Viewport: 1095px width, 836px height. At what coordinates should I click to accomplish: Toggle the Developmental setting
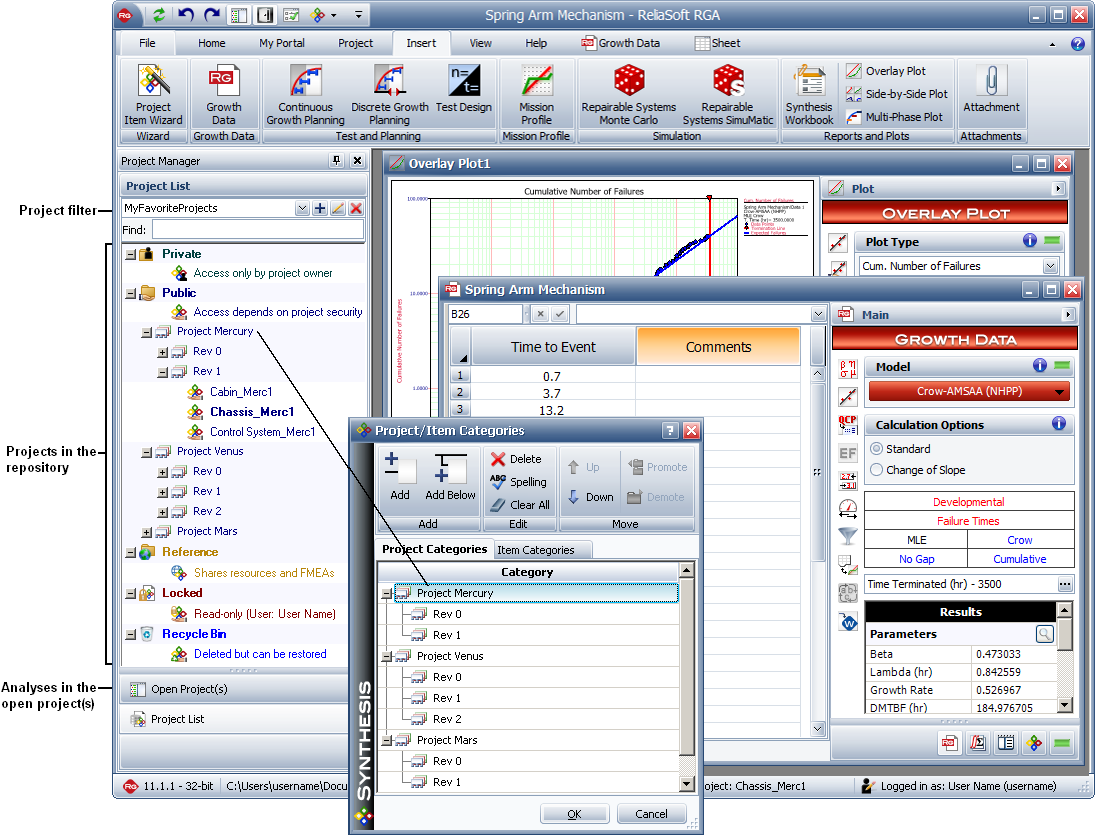tap(969, 501)
